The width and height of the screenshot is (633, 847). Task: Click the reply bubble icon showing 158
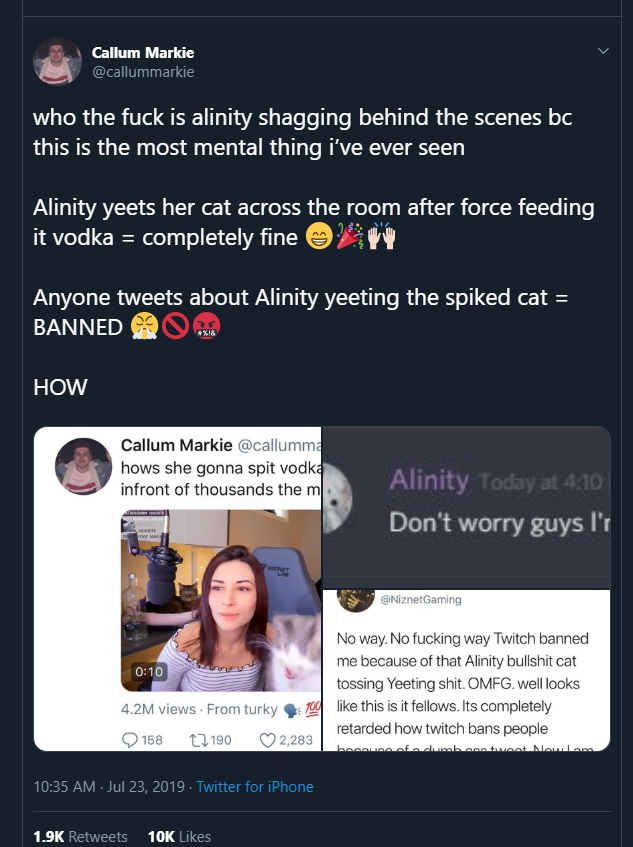(x=130, y=740)
